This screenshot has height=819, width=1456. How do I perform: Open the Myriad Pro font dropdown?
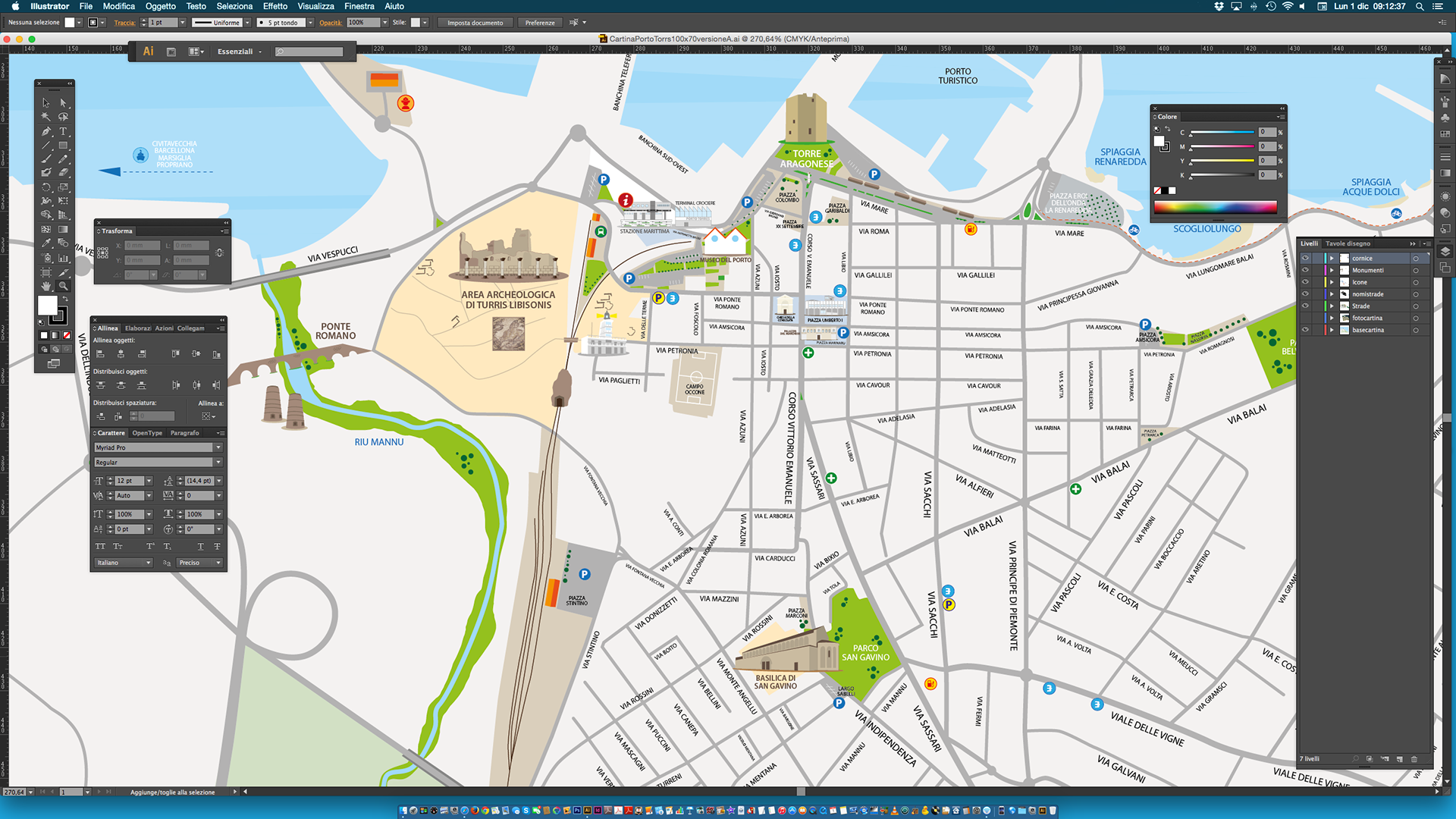218,447
